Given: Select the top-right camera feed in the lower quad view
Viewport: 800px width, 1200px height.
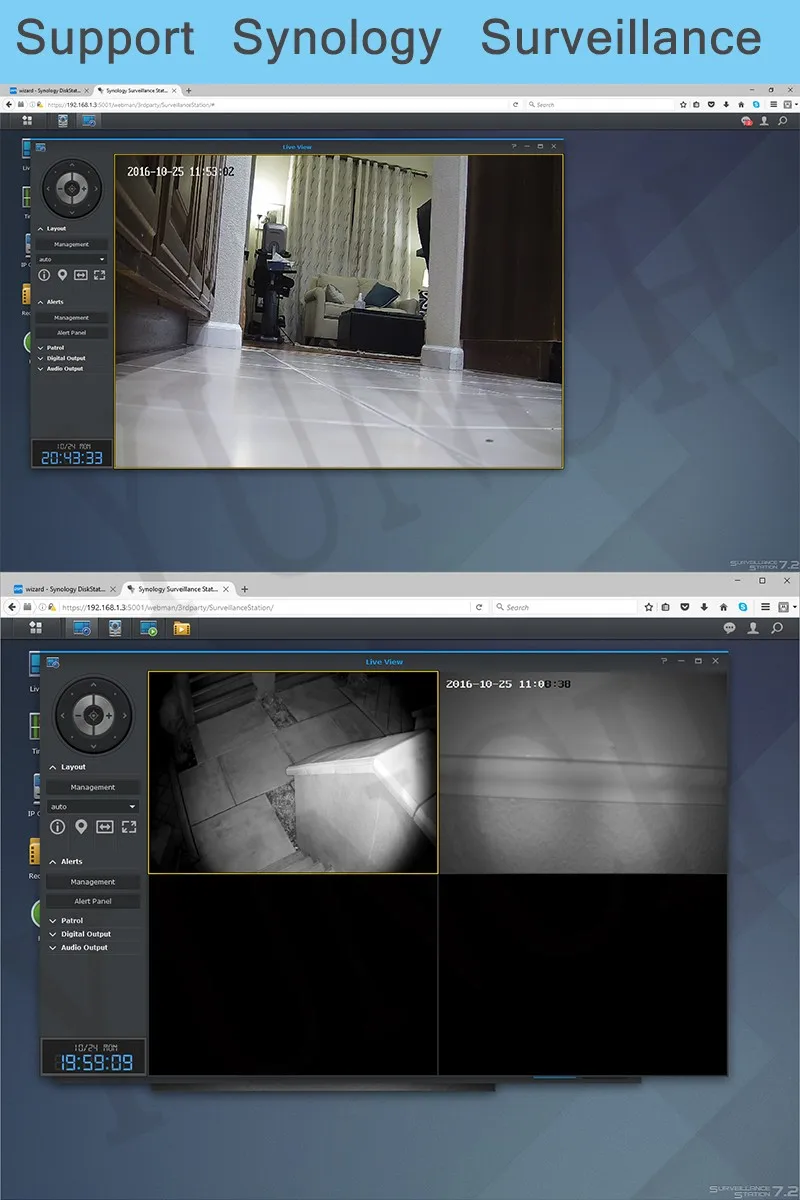Looking at the screenshot, I should pos(582,772).
